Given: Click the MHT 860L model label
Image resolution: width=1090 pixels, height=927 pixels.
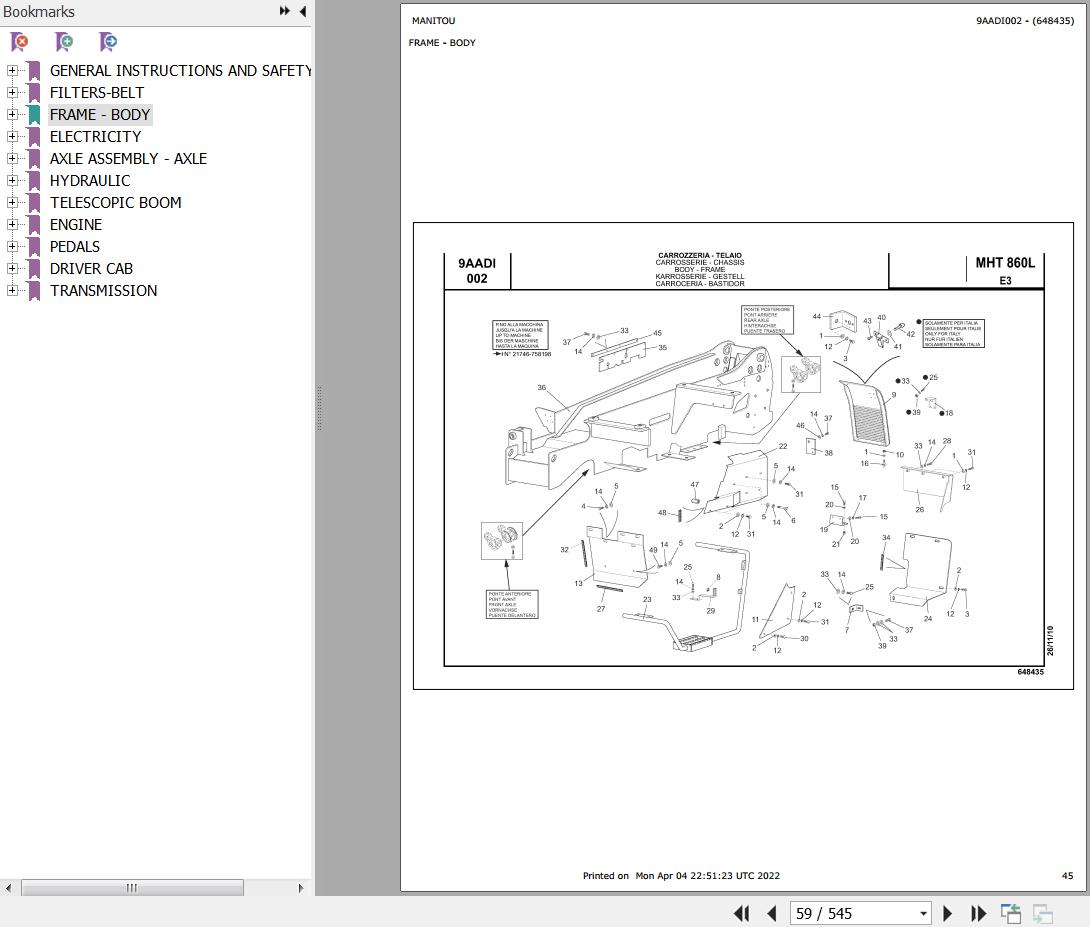Looking at the screenshot, I should (x=1004, y=263).
